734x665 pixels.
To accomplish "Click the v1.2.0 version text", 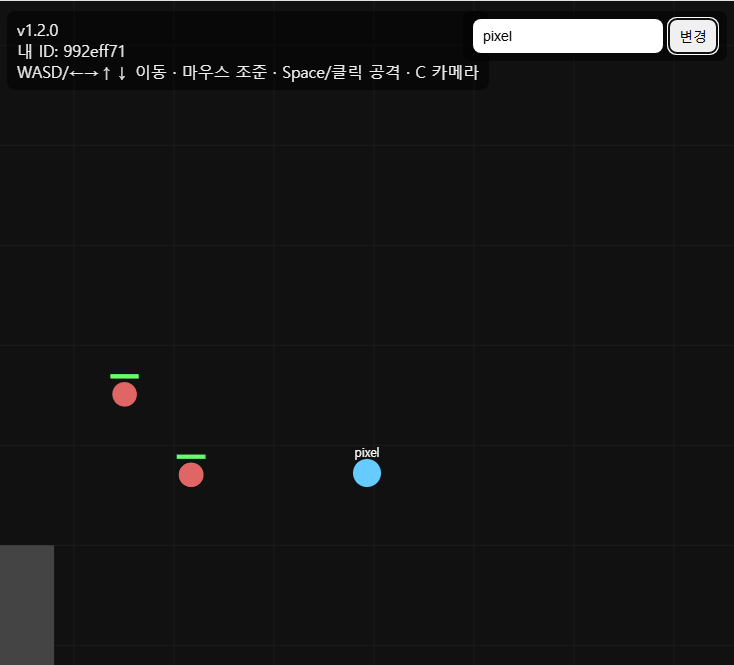I will coord(37,30).
